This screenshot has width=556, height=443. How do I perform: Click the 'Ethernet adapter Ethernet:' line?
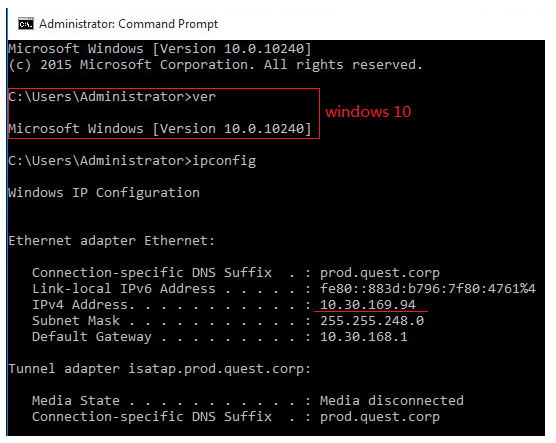112,241
